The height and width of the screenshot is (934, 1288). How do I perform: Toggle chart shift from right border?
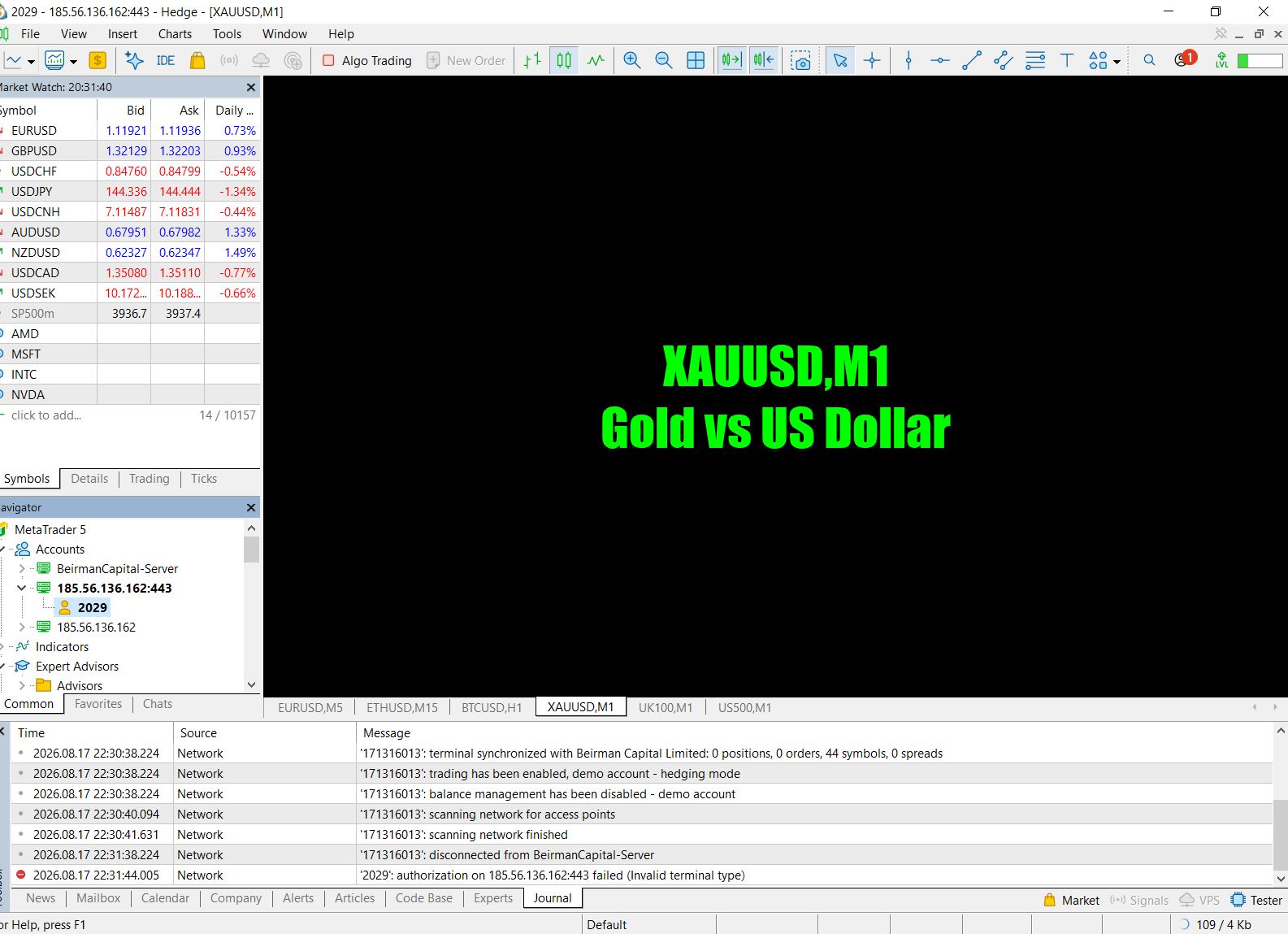point(764,60)
